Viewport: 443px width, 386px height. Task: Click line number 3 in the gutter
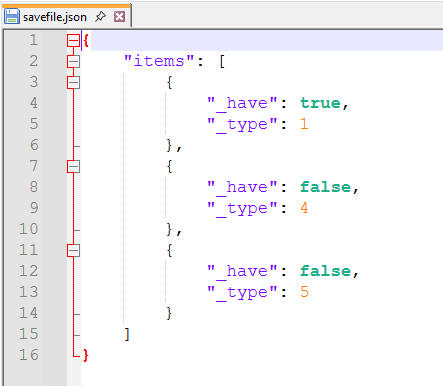33,82
